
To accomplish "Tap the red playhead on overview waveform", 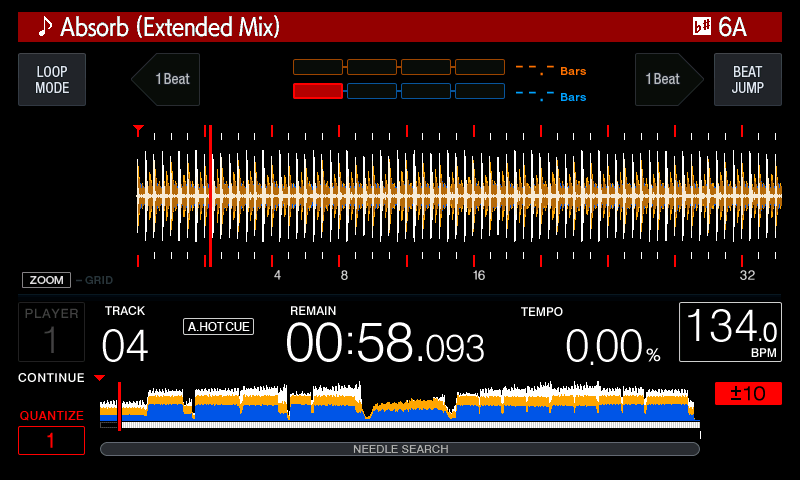I will pyautogui.click(x=119, y=406).
